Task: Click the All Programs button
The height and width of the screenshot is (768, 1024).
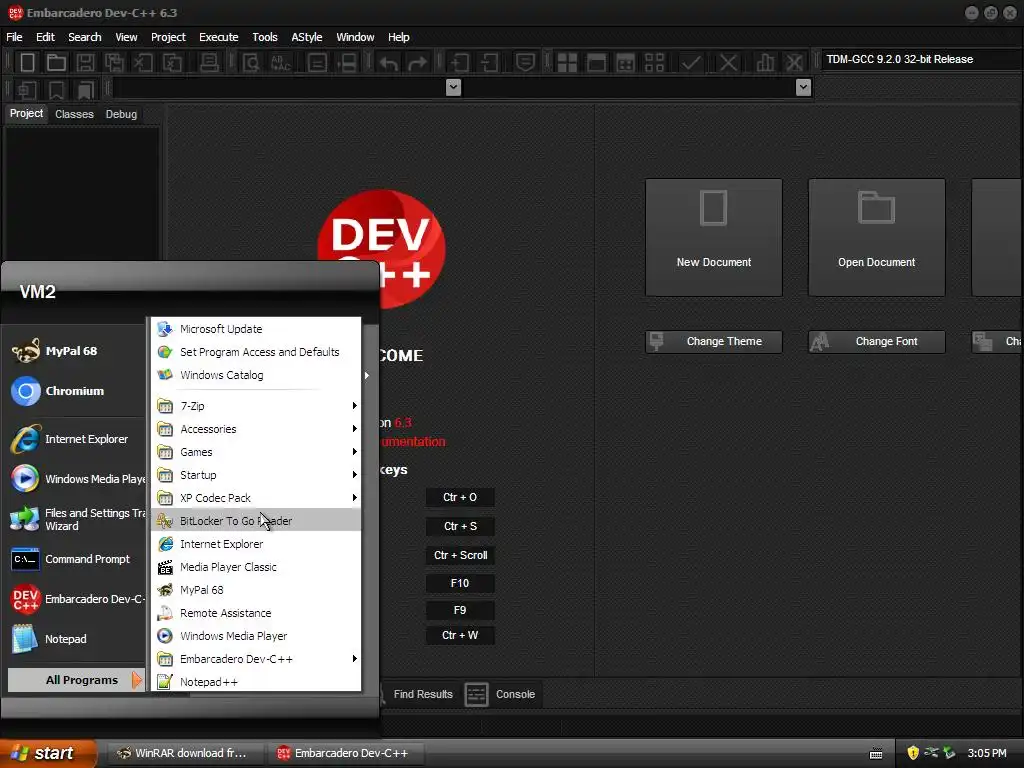Action: 76,680
